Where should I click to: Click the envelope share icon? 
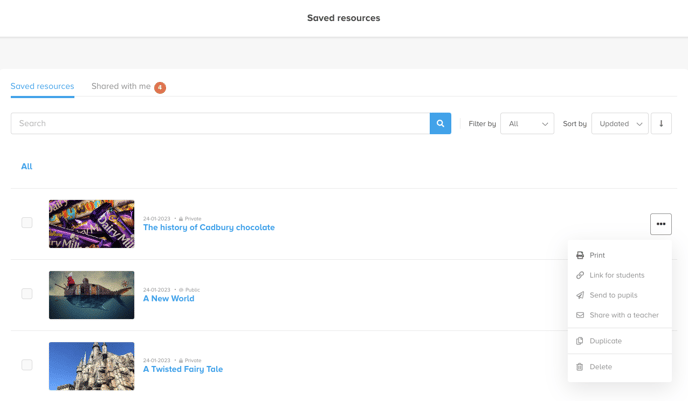(580, 315)
